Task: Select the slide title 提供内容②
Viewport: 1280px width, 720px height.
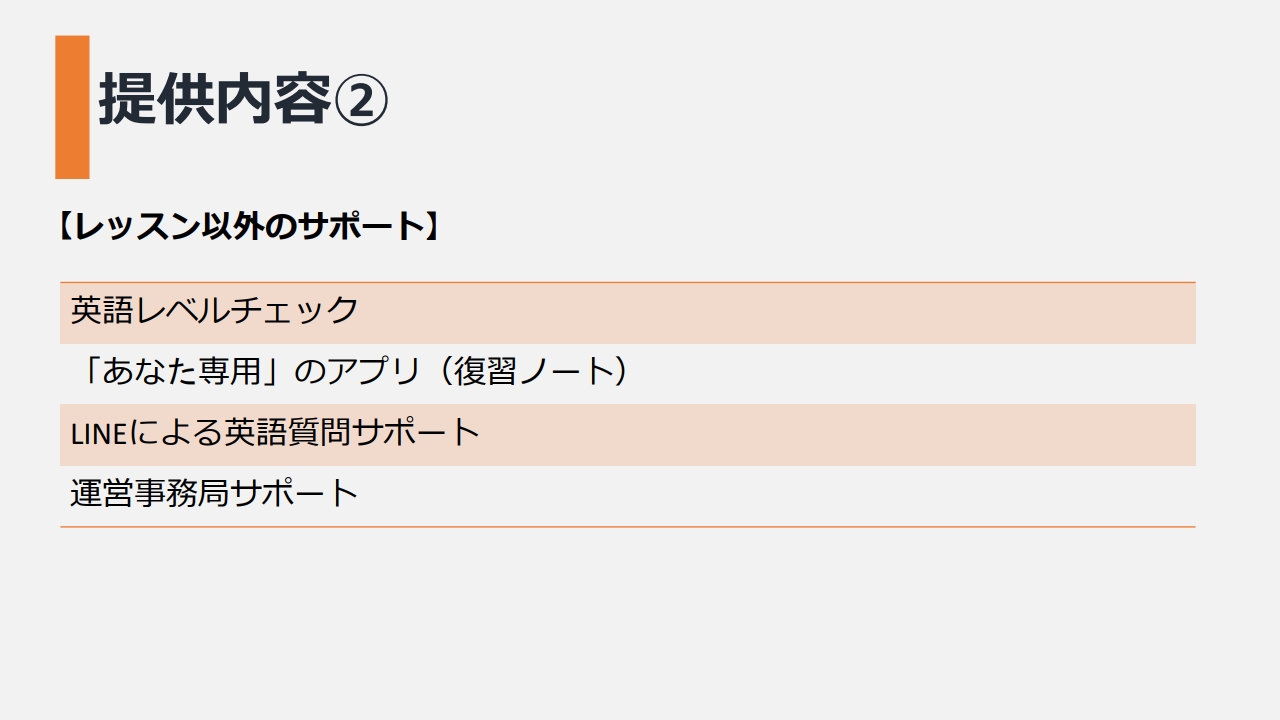Action: pyautogui.click(x=243, y=100)
